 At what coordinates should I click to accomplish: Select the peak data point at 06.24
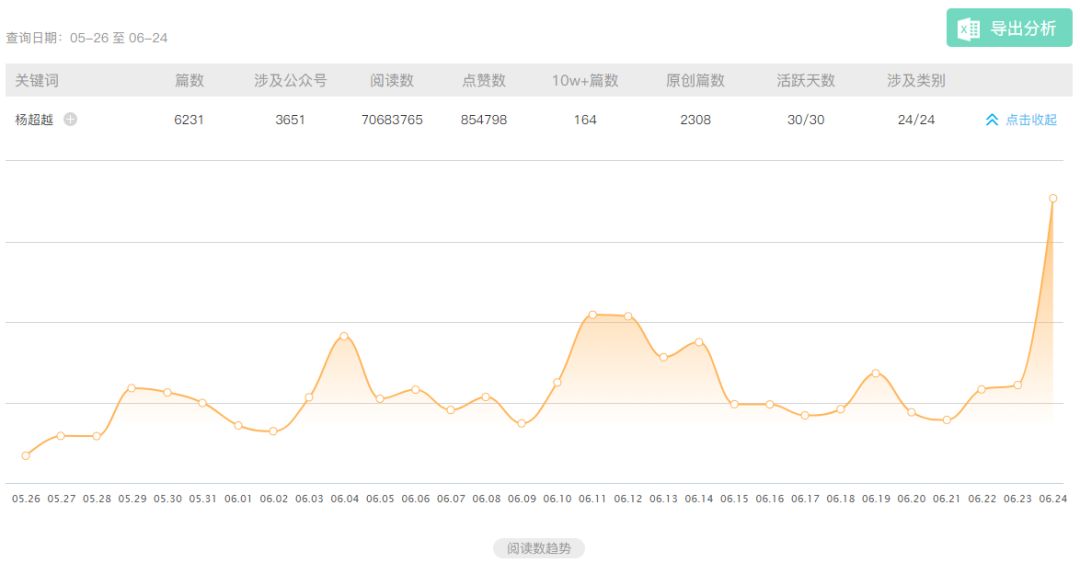coord(1053,198)
